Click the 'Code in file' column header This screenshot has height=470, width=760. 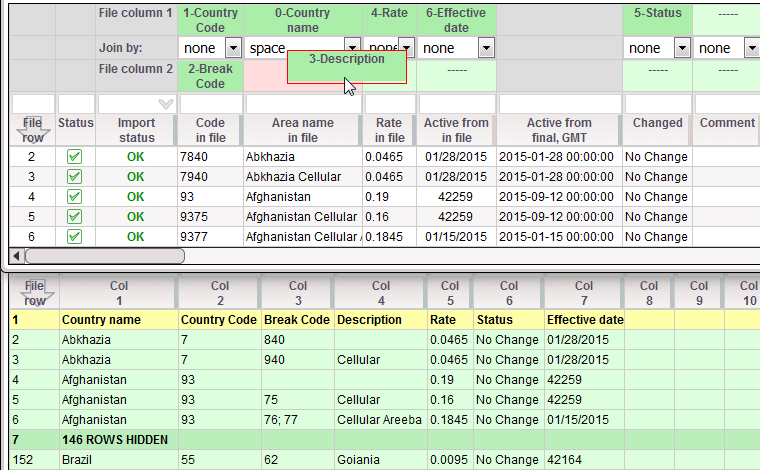point(210,130)
